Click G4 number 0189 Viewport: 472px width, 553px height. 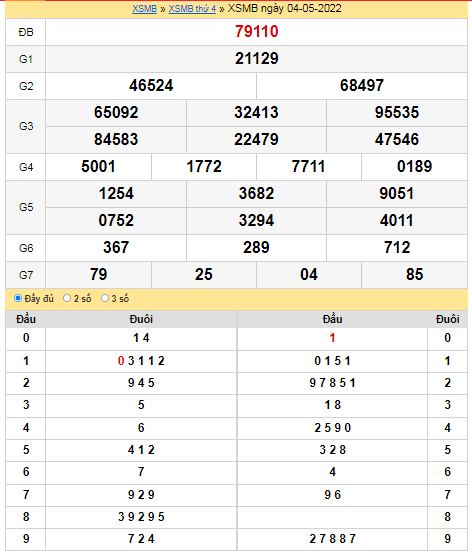(414, 167)
